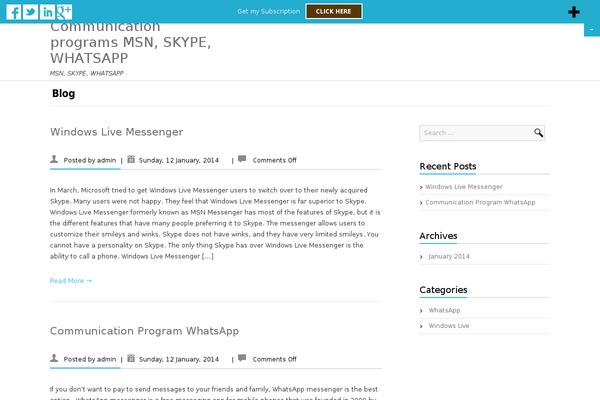Open the January 2014 archive
Viewport: 600px width, 400px height.
tap(449, 256)
